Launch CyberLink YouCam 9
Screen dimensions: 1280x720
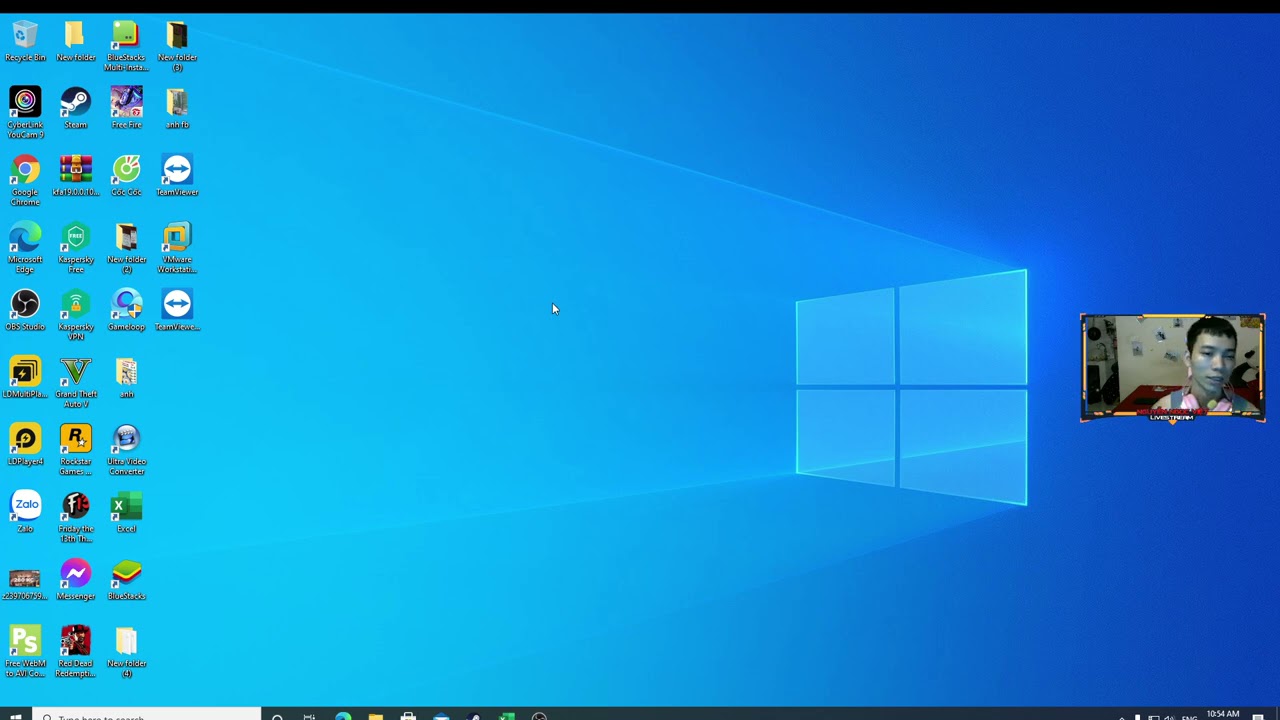pyautogui.click(x=25, y=113)
